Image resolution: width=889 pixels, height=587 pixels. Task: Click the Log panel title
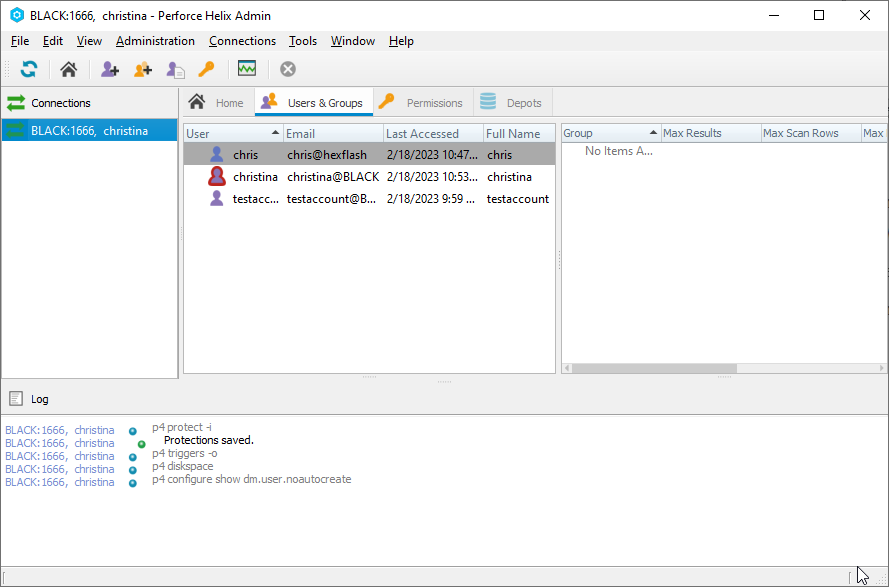[40, 399]
